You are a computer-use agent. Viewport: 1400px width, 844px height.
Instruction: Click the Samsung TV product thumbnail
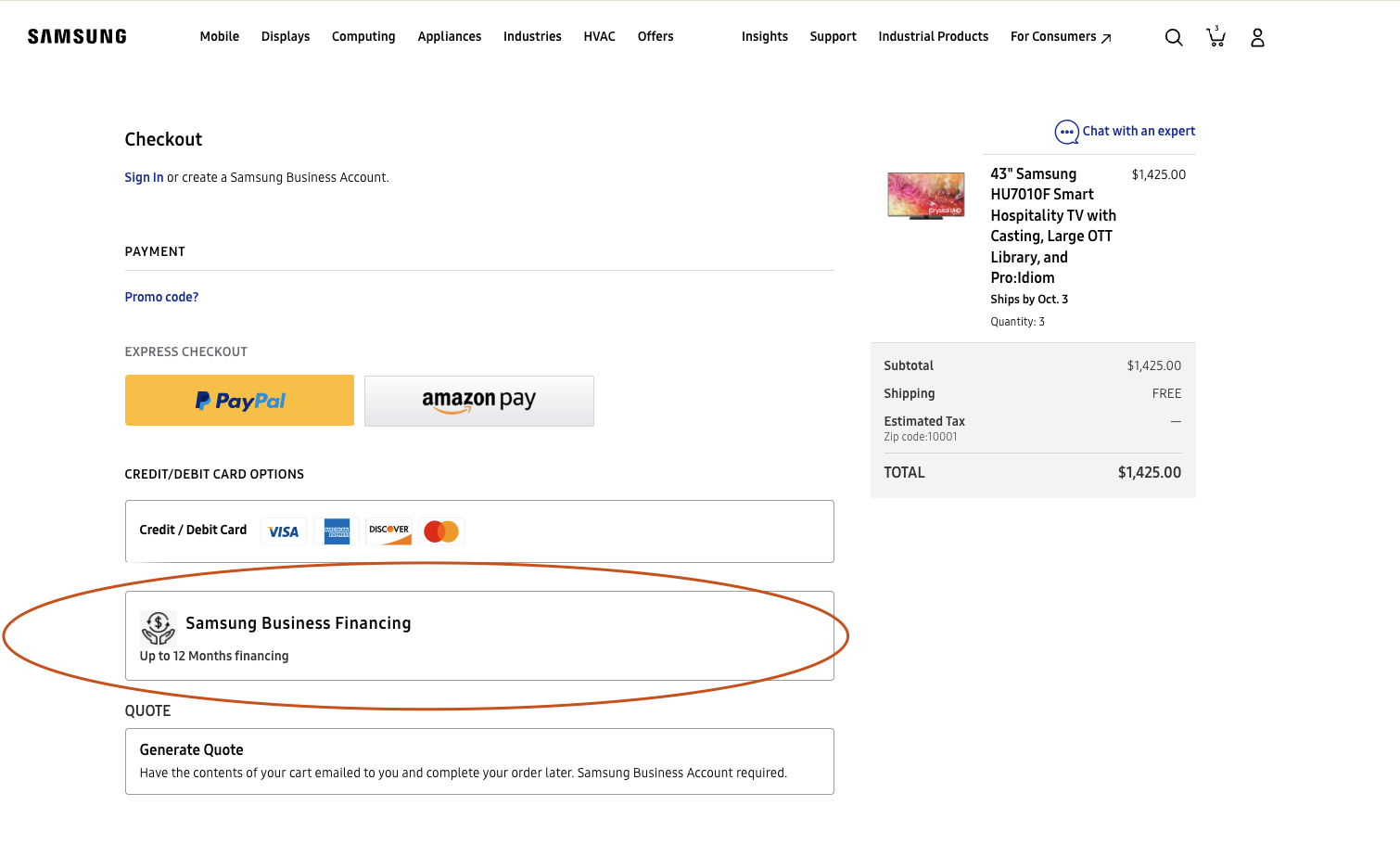pos(926,196)
